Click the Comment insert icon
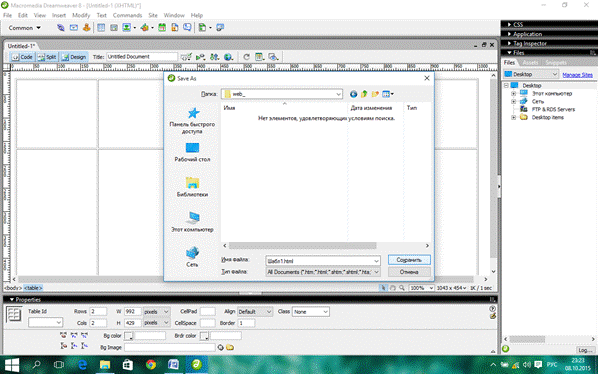This screenshot has width=598, height=374. (x=187, y=28)
